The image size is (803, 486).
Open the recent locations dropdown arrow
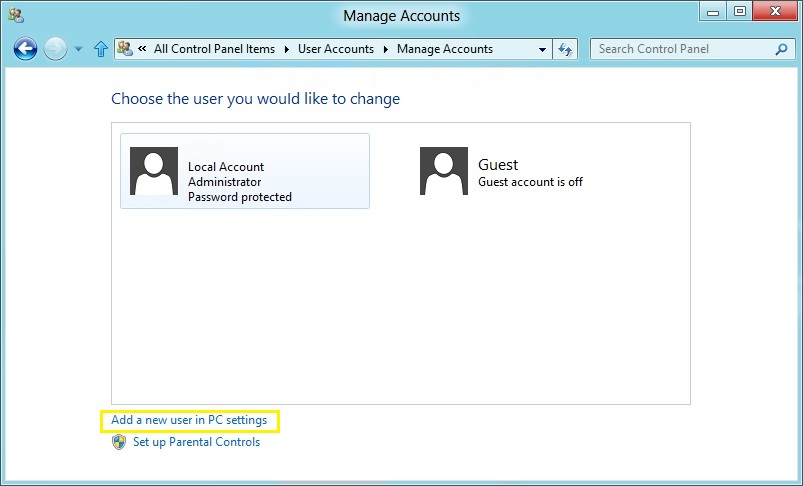[x=78, y=49]
